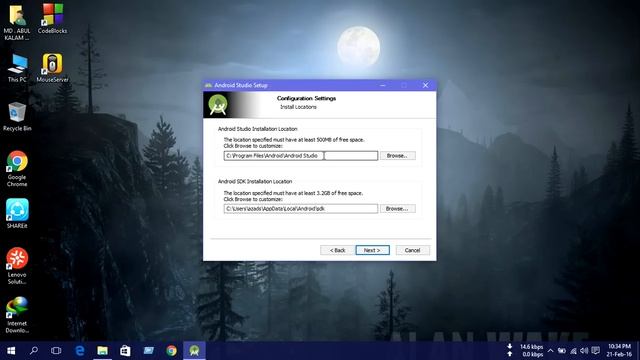Click Android Studio logo in setup header
640x360 pixels.
(x=218, y=104)
